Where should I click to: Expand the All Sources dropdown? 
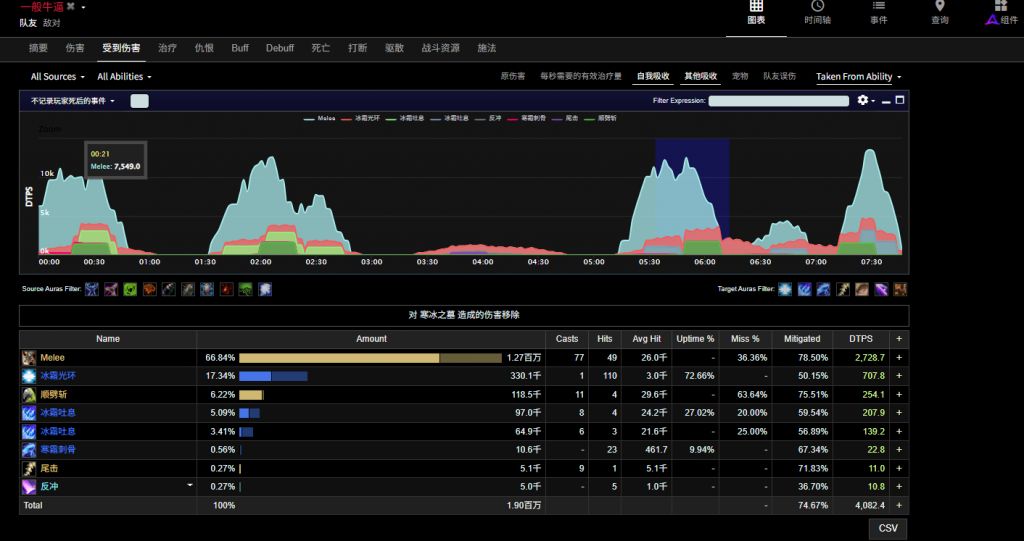(58, 77)
